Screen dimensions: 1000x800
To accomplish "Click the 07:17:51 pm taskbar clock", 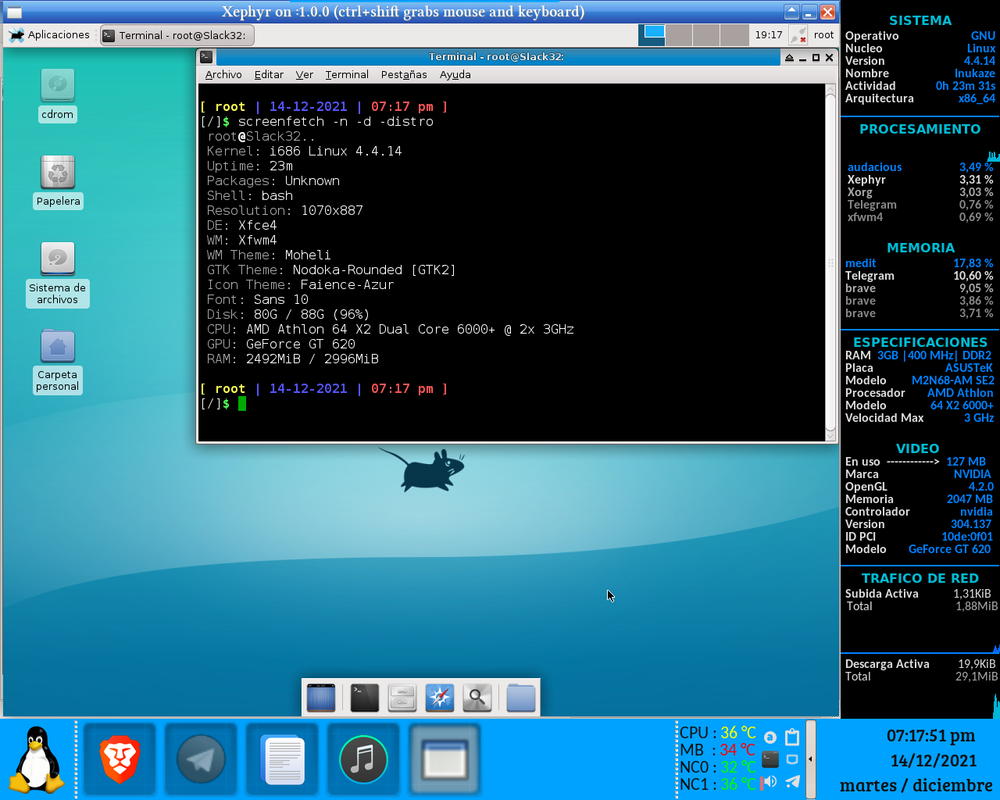I will click(x=930, y=736).
